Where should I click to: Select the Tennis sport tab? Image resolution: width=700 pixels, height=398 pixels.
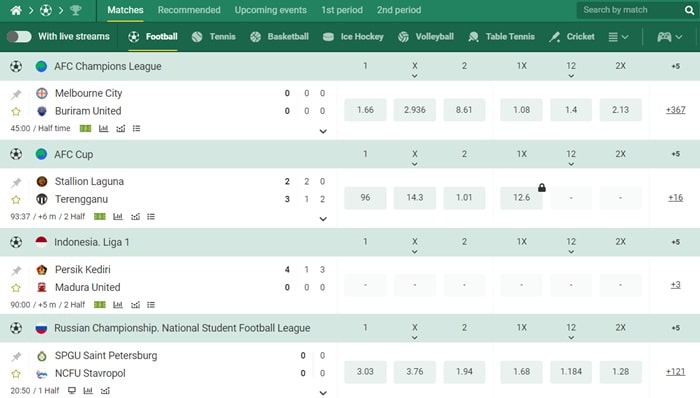[x=213, y=37]
